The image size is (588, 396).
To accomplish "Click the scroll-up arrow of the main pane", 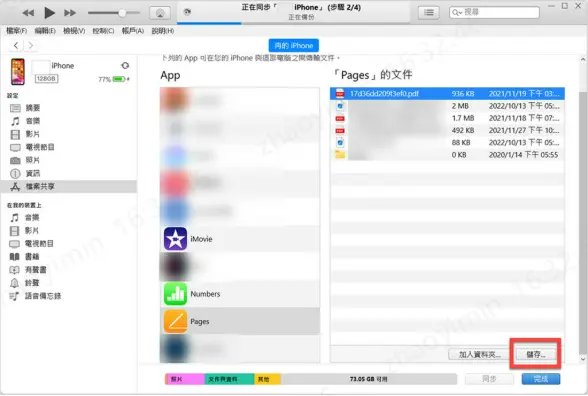I will tap(583, 60).
